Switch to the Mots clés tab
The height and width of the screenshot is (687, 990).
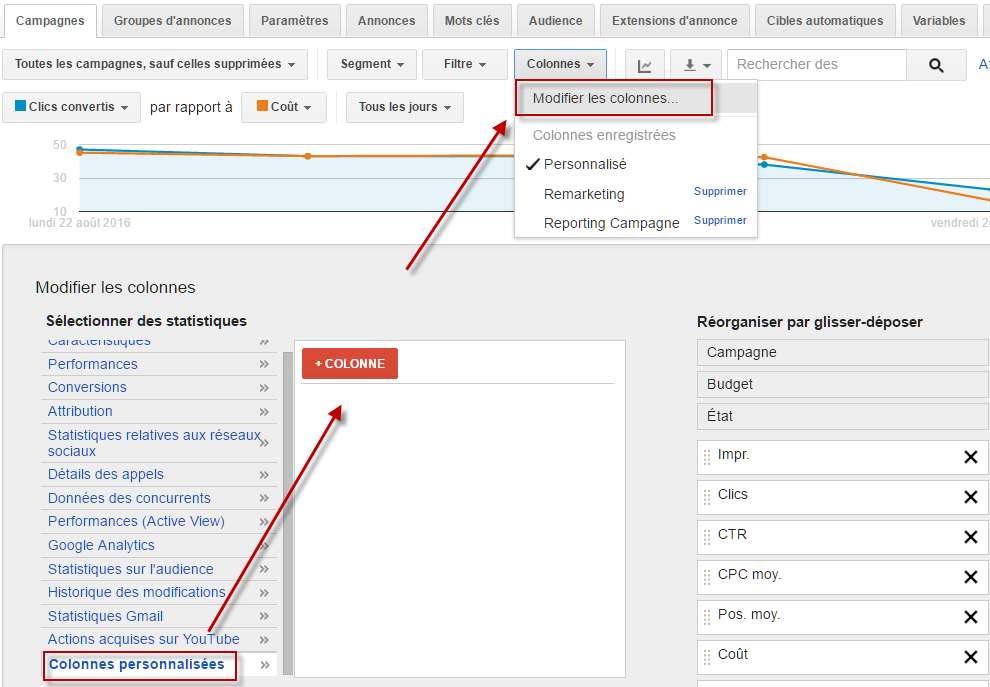472,21
